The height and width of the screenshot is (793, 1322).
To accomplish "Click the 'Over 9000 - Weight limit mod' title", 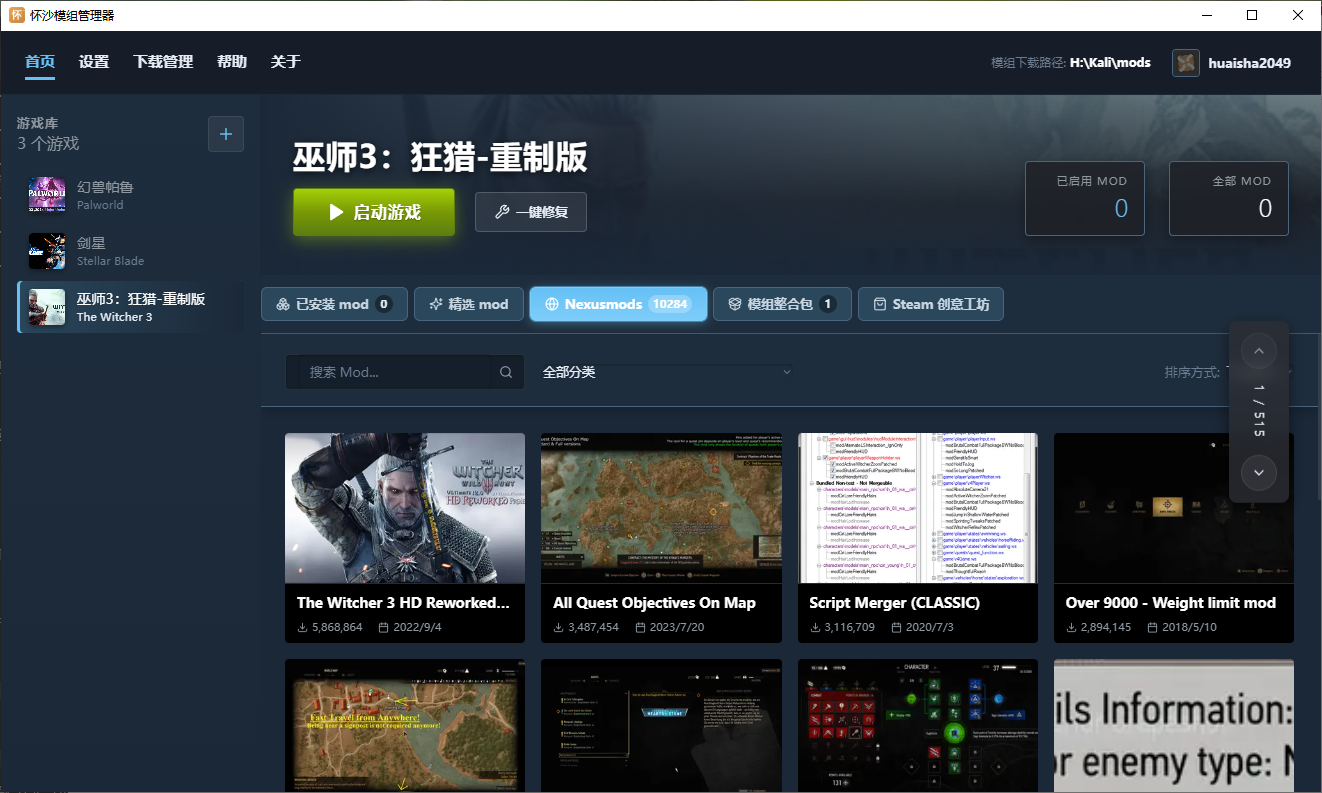I will point(1171,603).
